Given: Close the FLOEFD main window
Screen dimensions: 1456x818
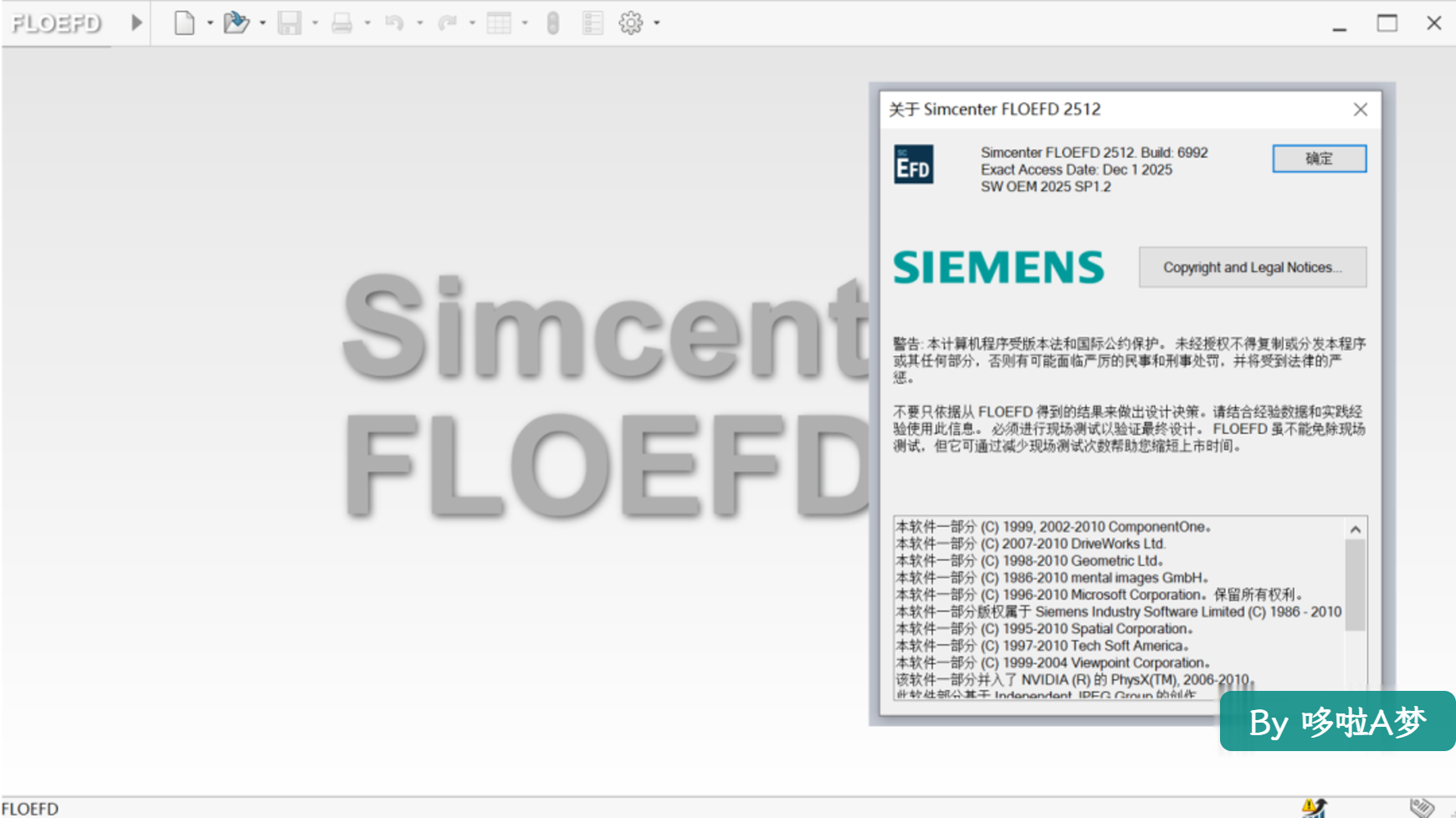Looking at the screenshot, I should click(1434, 23).
